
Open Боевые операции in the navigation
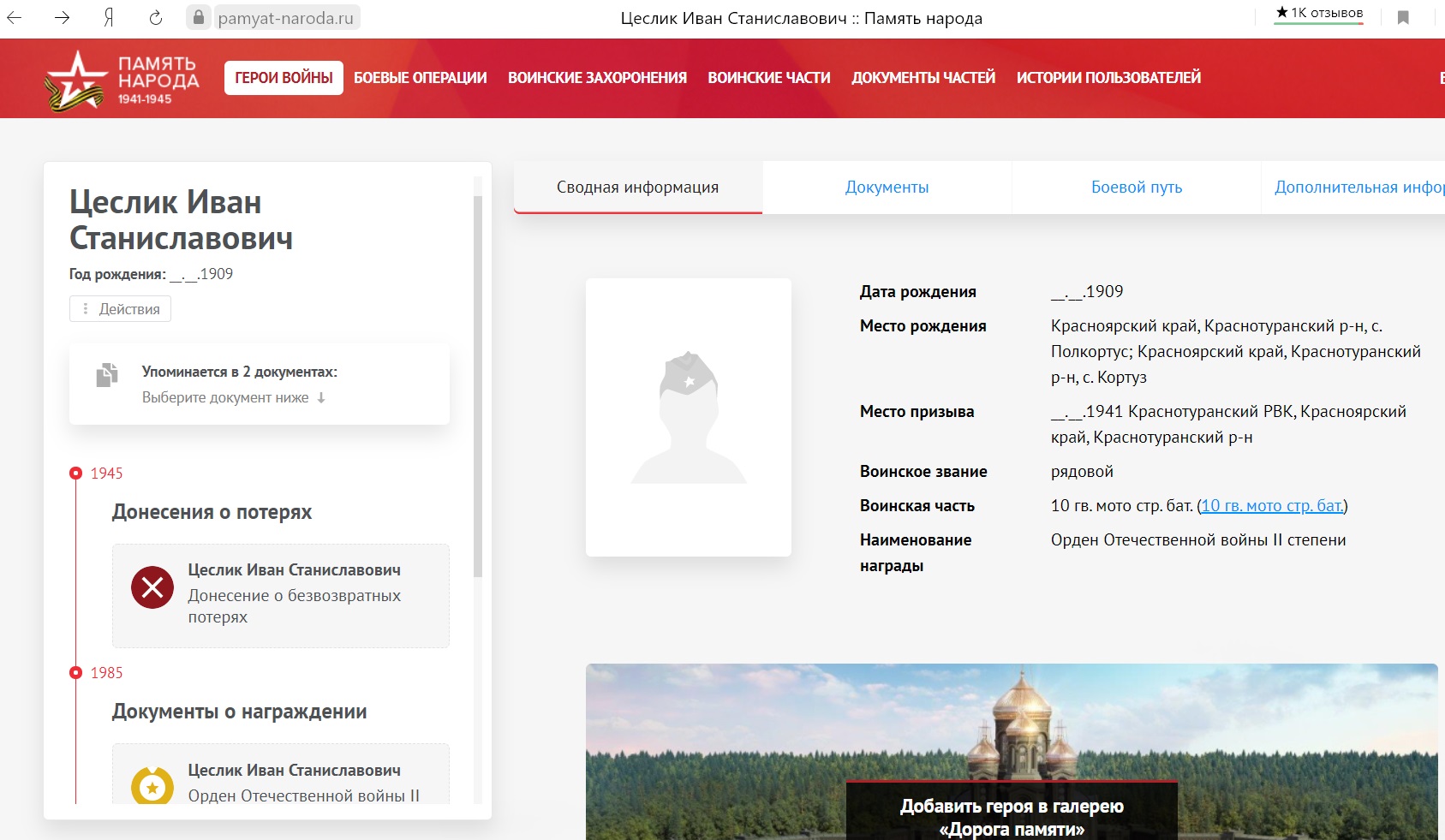pyautogui.click(x=420, y=78)
